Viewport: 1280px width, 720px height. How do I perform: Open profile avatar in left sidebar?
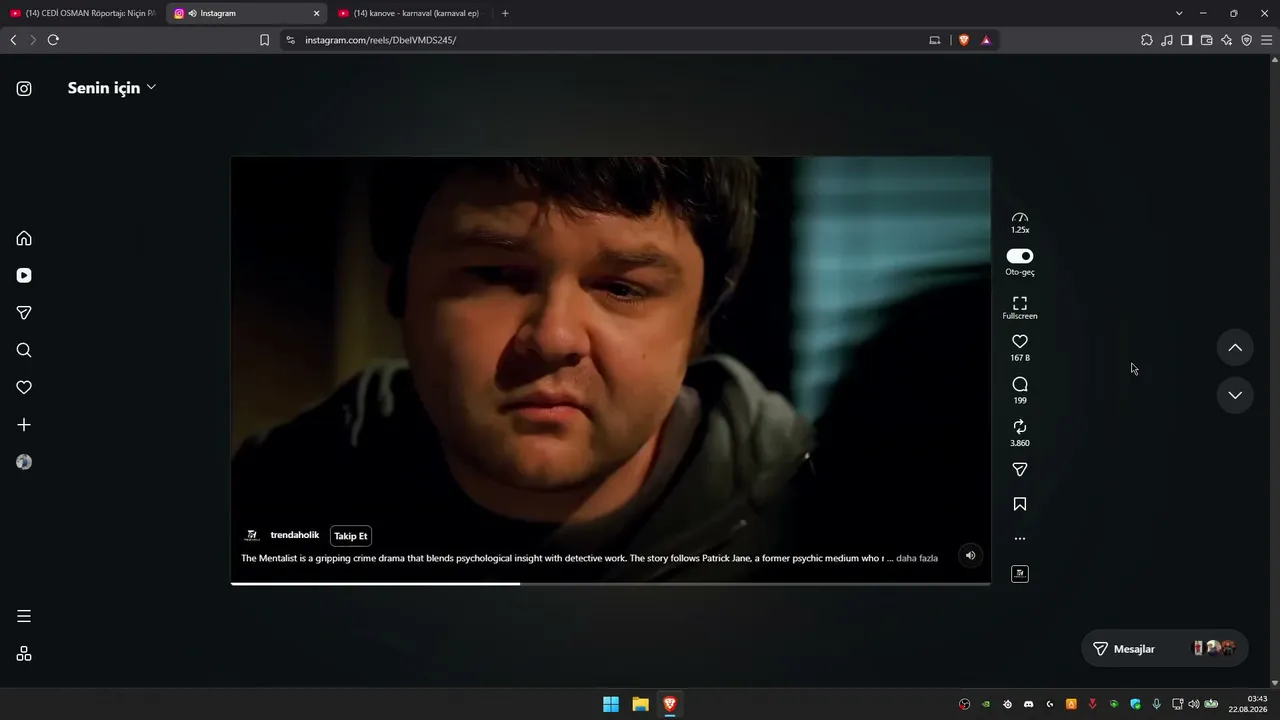(24, 462)
